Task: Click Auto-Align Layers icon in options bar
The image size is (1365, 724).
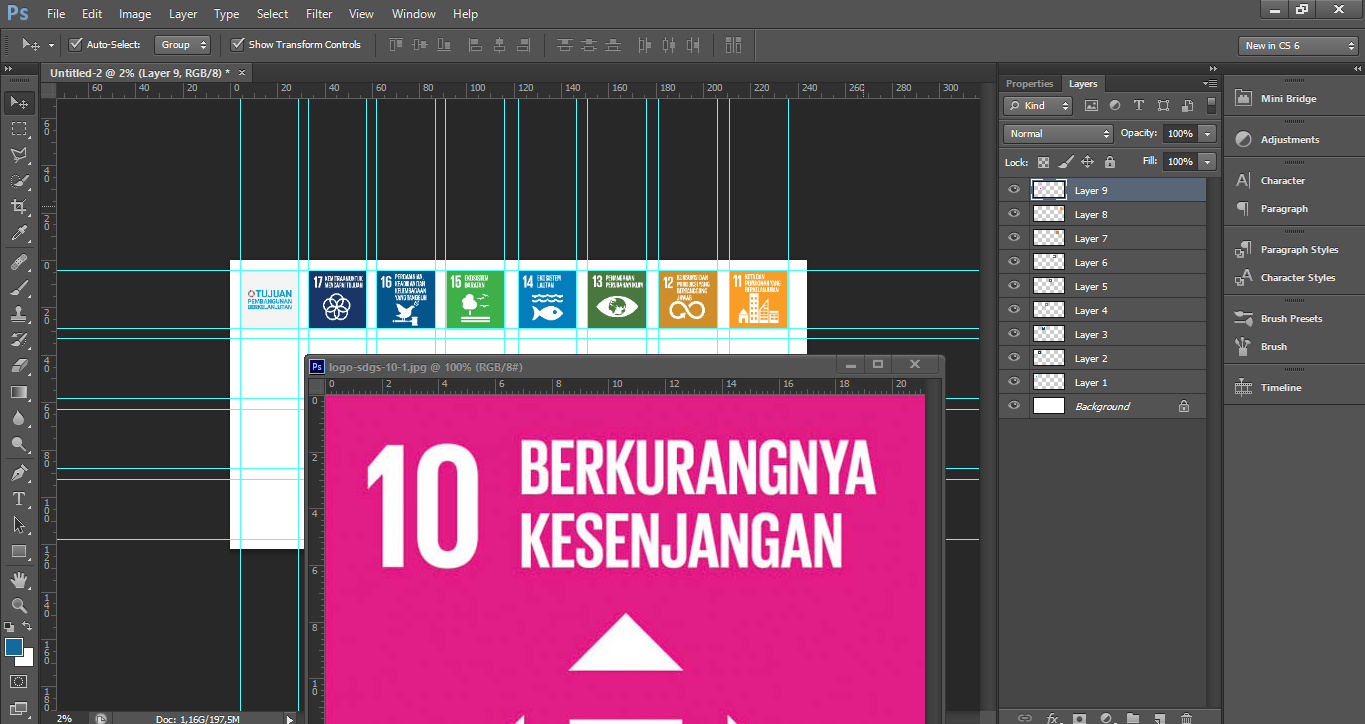Action: [733, 45]
